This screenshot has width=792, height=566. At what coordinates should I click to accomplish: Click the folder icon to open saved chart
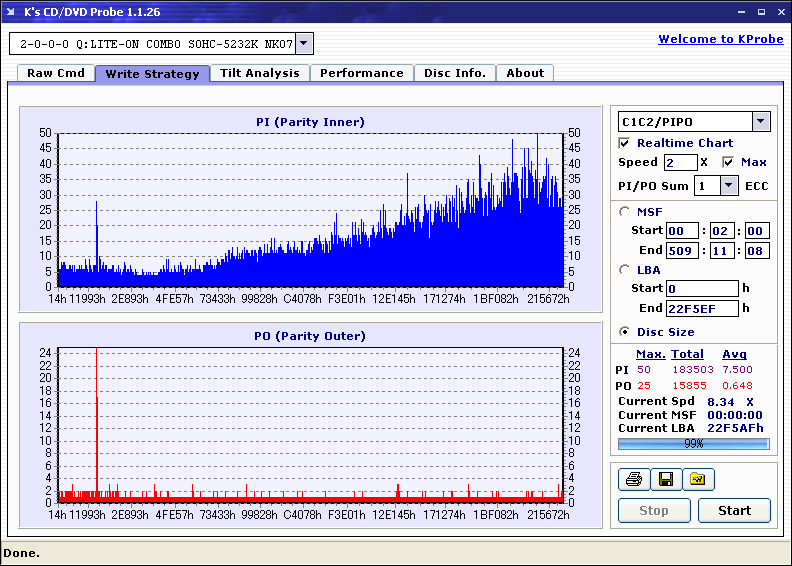pos(698,480)
